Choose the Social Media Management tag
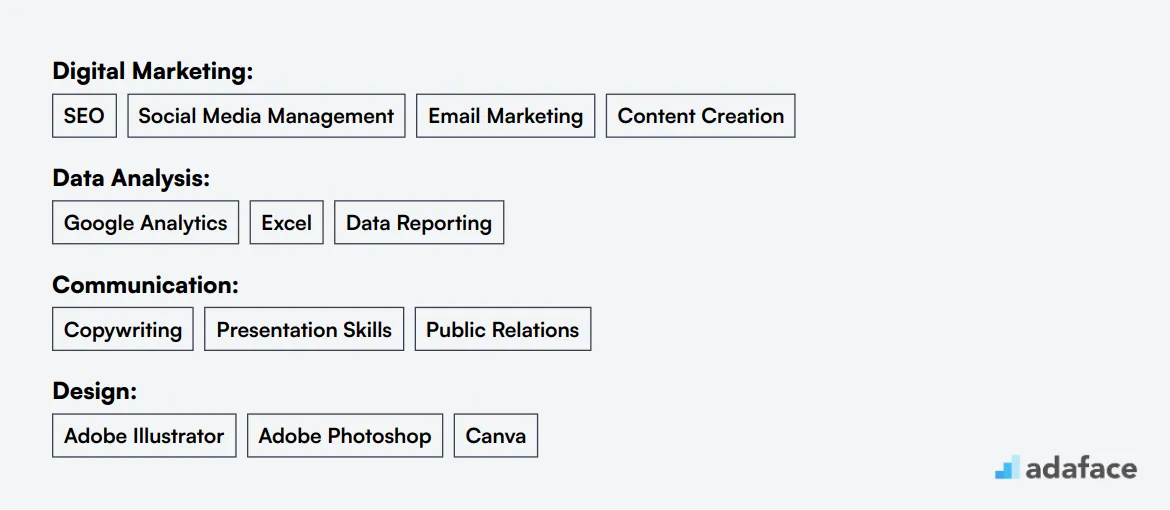 tap(266, 116)
